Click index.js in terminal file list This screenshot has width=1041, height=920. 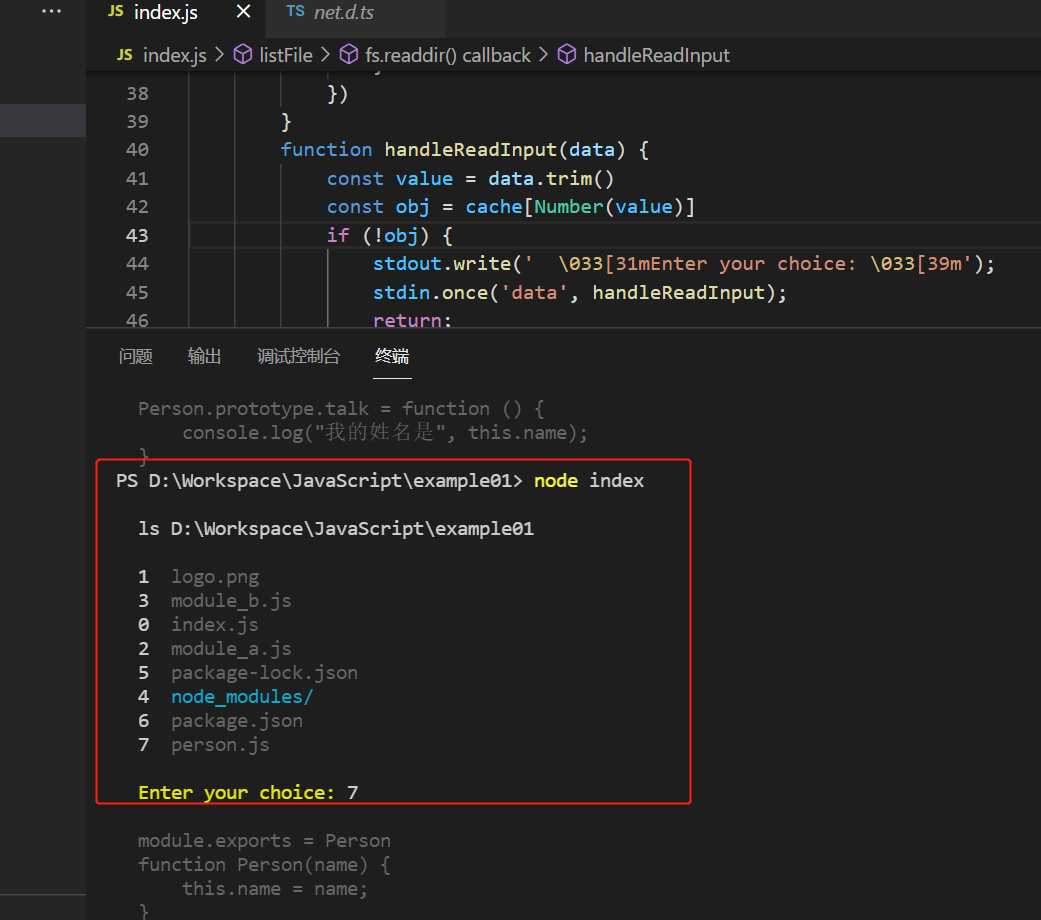[214, 625]
